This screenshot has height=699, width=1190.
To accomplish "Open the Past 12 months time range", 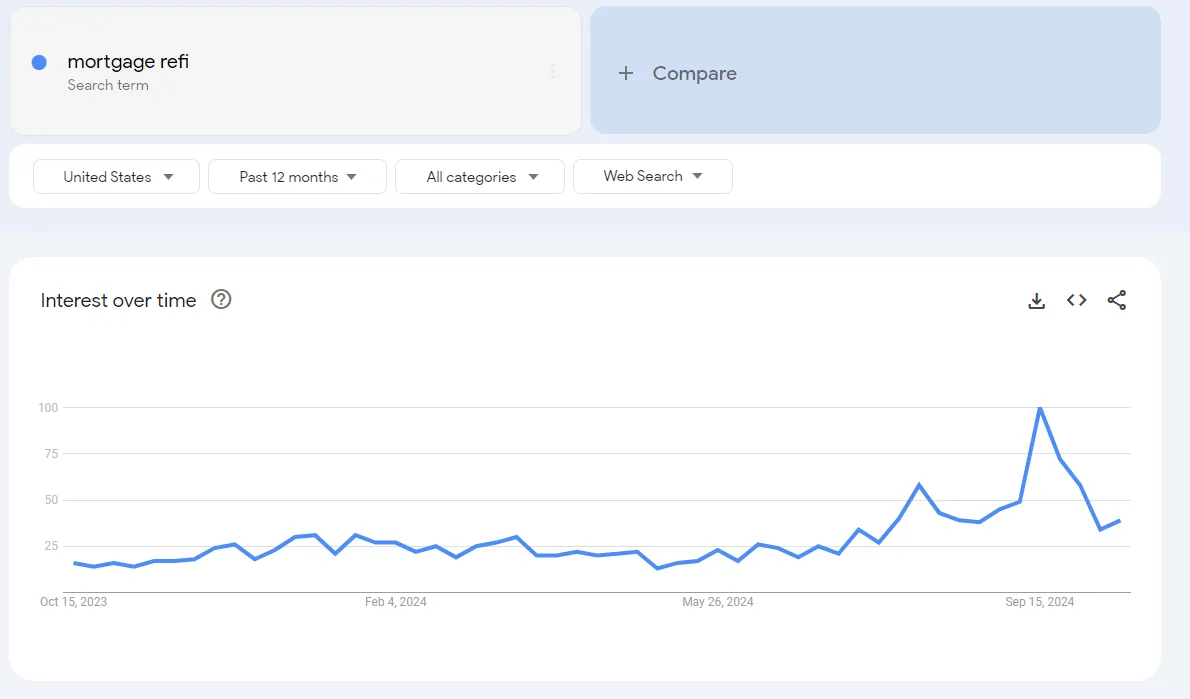I will [x=297, y=177].
